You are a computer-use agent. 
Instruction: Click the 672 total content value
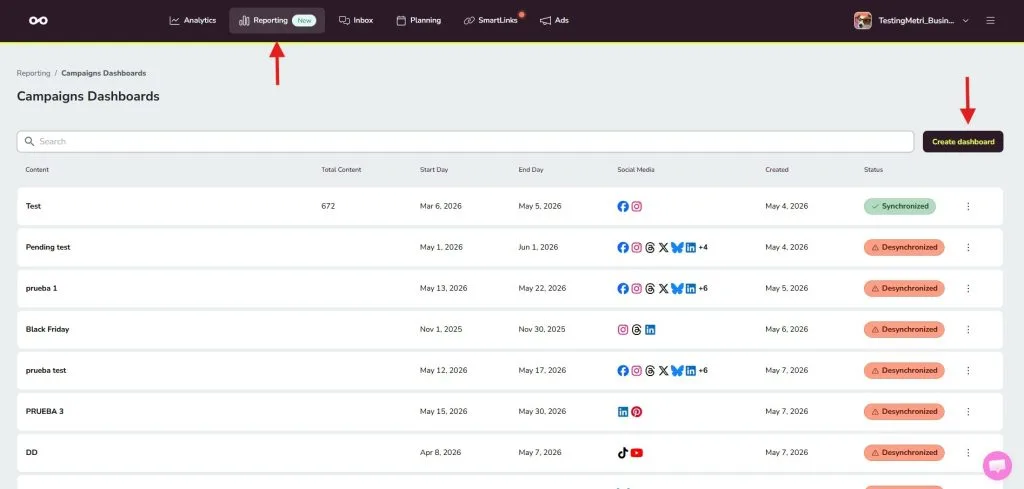[x=328, y=206]
